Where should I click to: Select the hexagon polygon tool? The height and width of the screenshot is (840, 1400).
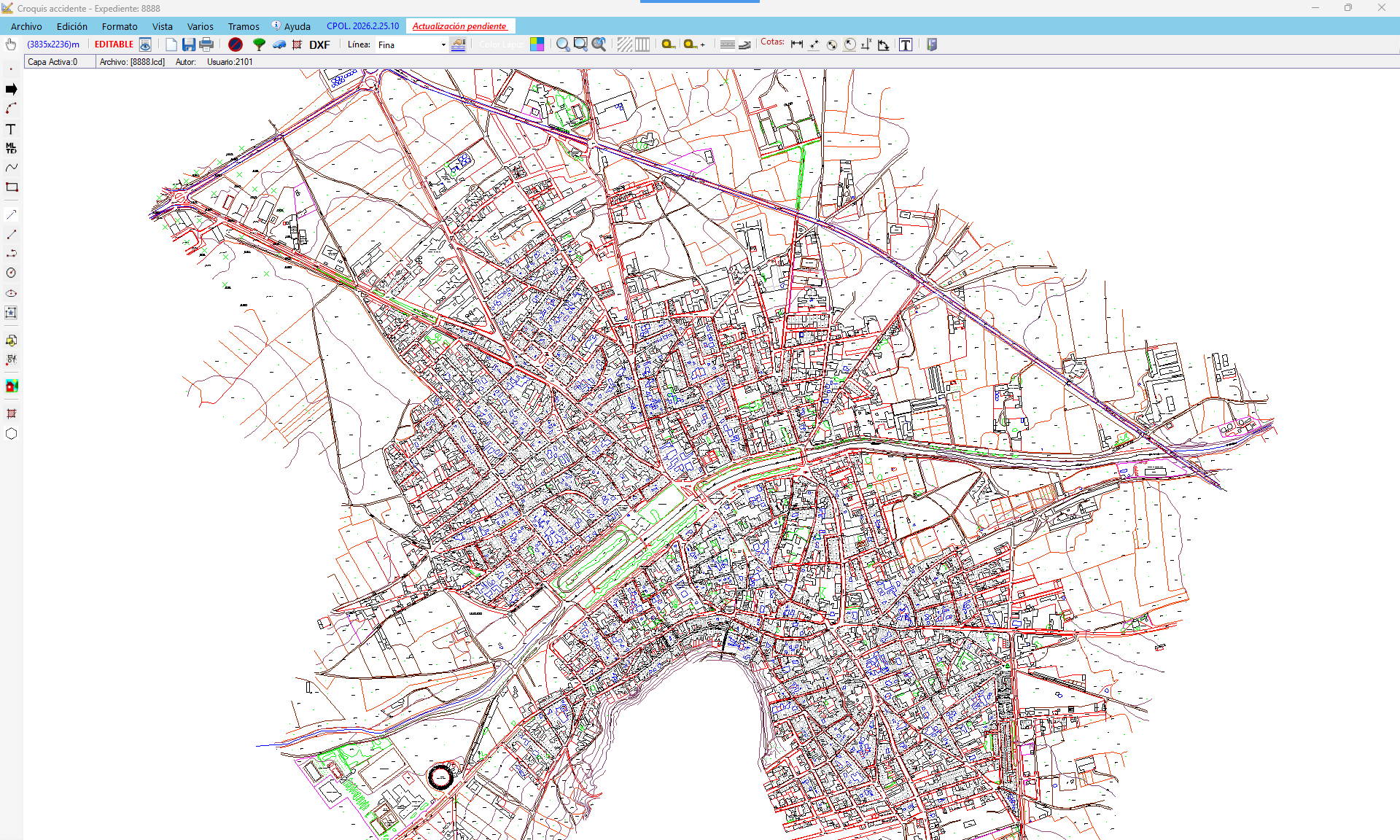(11, 434)
